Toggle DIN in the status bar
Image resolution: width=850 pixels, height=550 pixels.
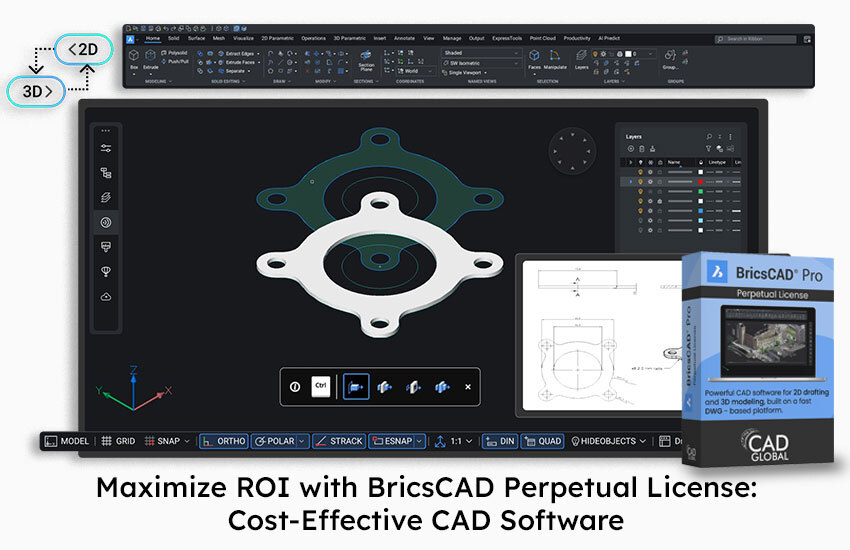click(x=500, y=441)
